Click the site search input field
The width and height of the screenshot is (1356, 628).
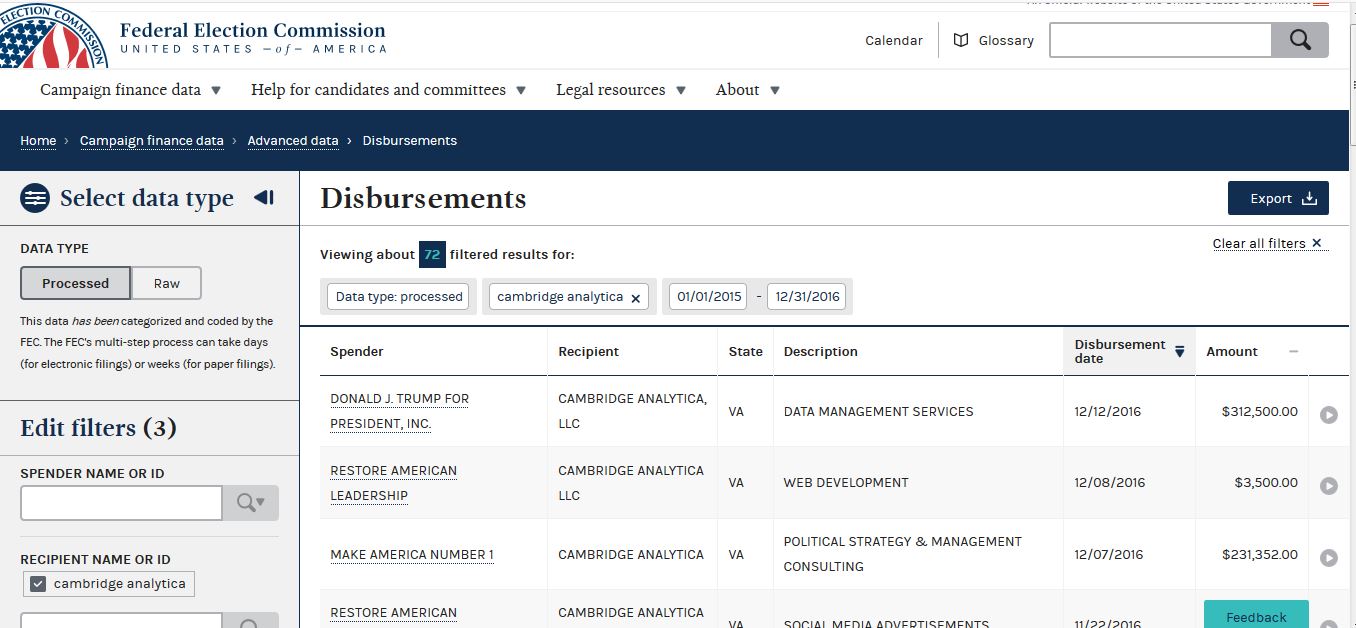1161,40
